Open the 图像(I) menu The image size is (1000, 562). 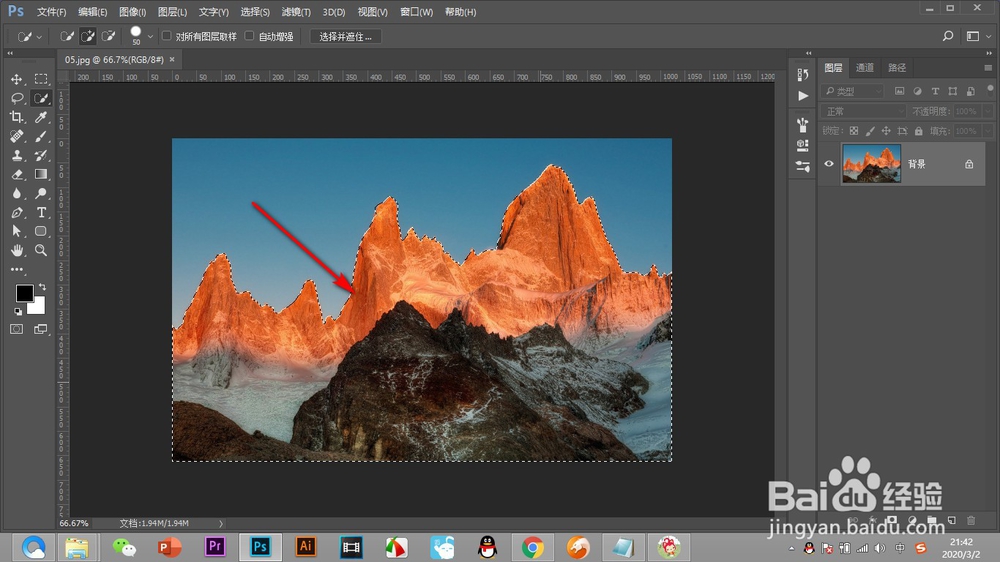coord(133,12)
